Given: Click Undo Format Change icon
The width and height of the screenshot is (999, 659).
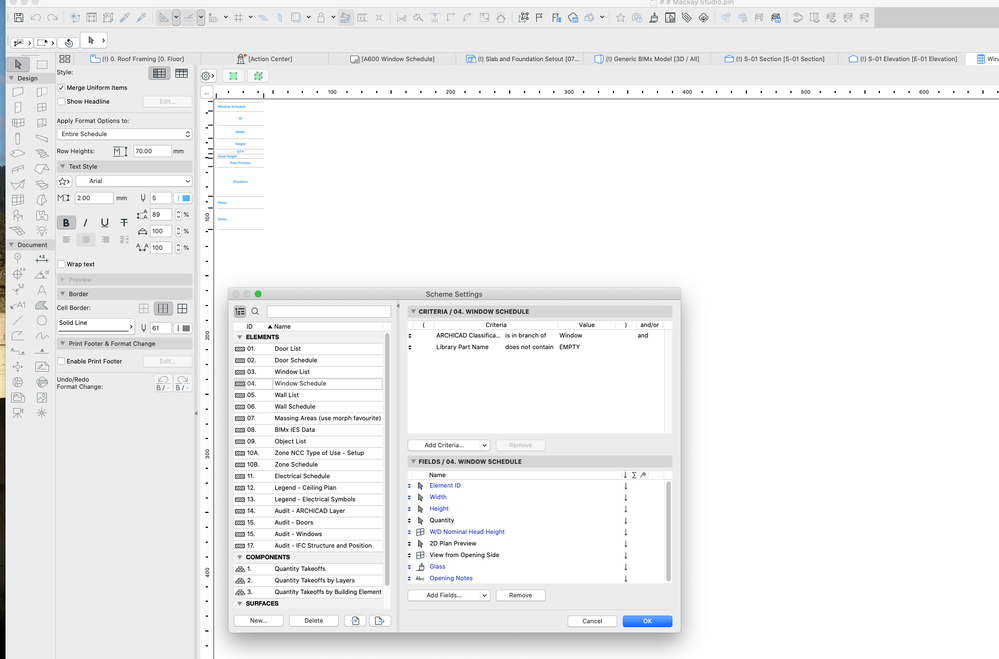Looking at the screenshot, I should [164, 382].
